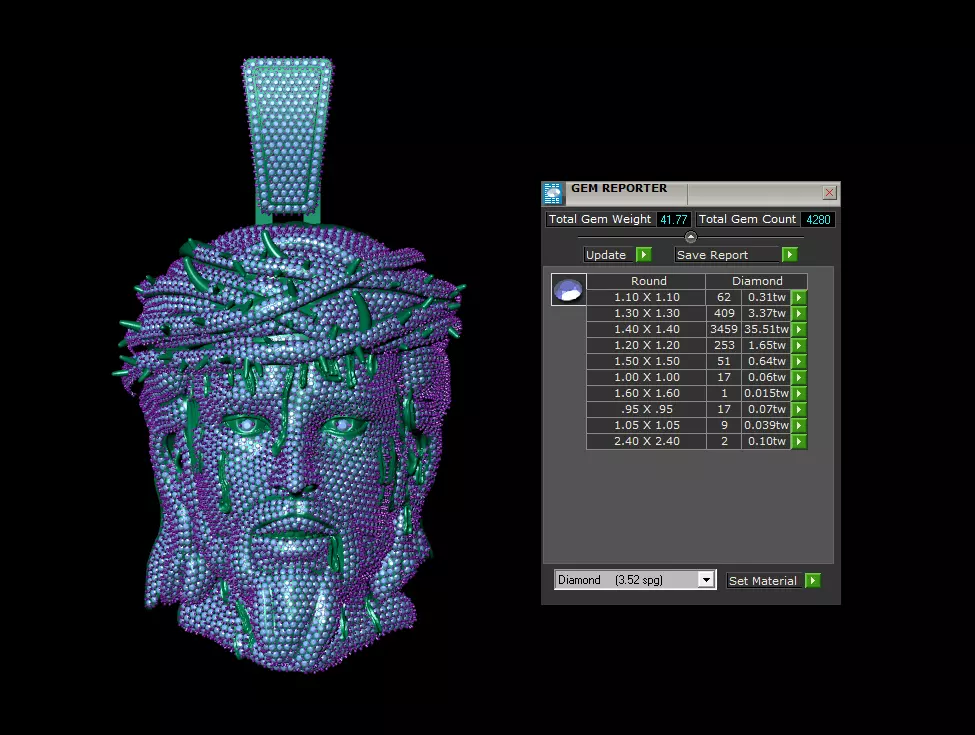Screen dimensions: 975x735
Task: Close the Gem Reporter window
Action: click(829, 193)
